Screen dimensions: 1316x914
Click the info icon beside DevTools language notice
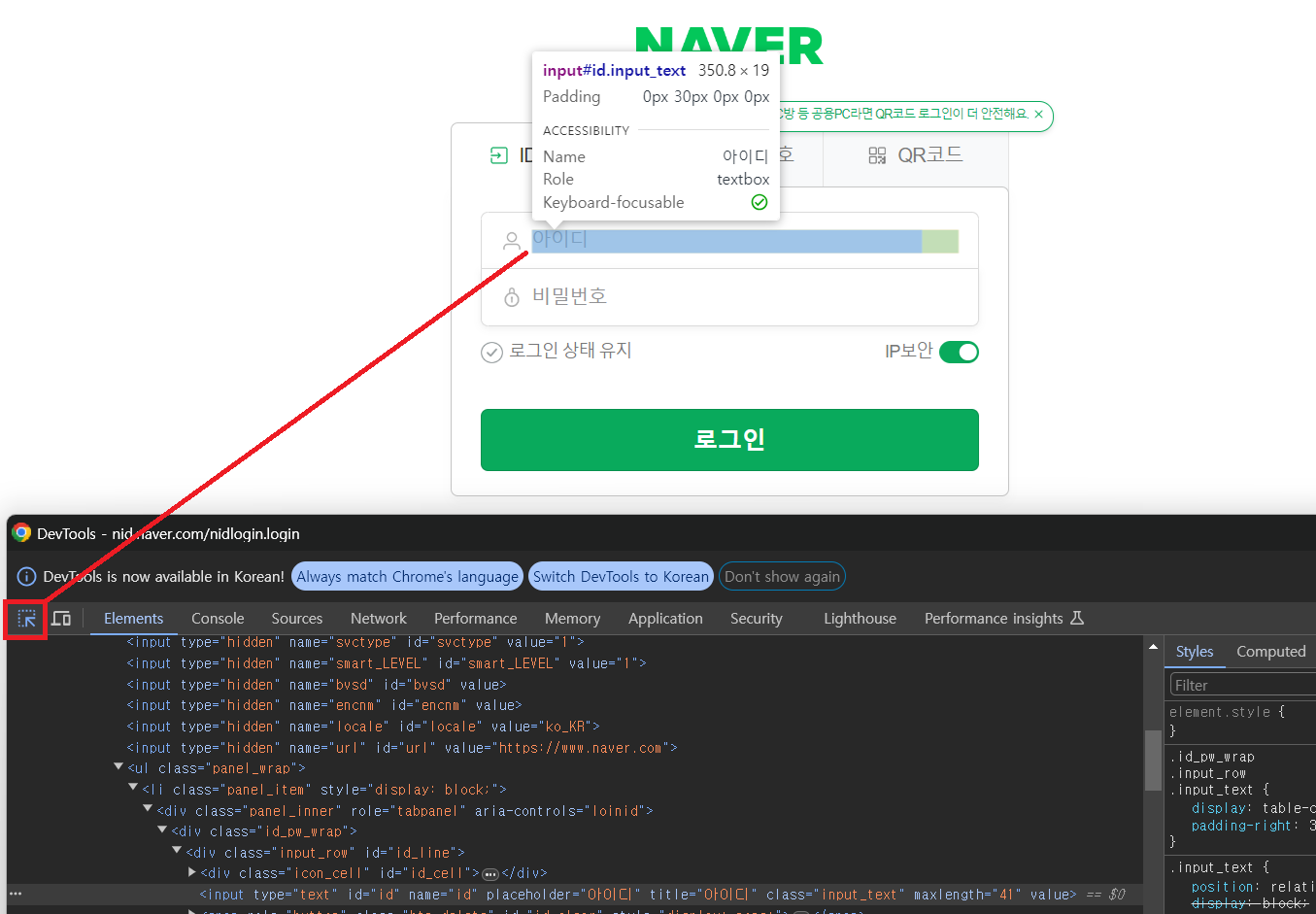tap(27, 577)
